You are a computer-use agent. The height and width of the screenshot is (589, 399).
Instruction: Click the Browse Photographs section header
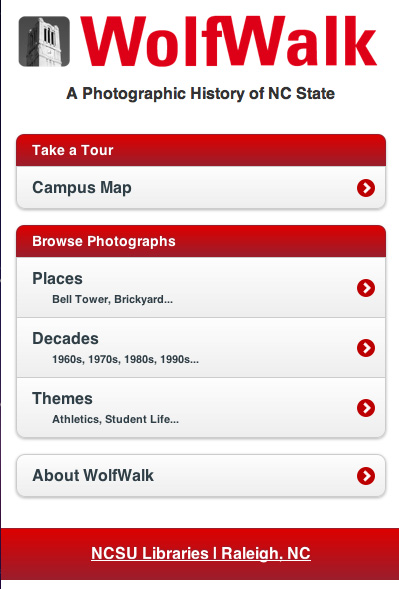click(x=201, y=241)
